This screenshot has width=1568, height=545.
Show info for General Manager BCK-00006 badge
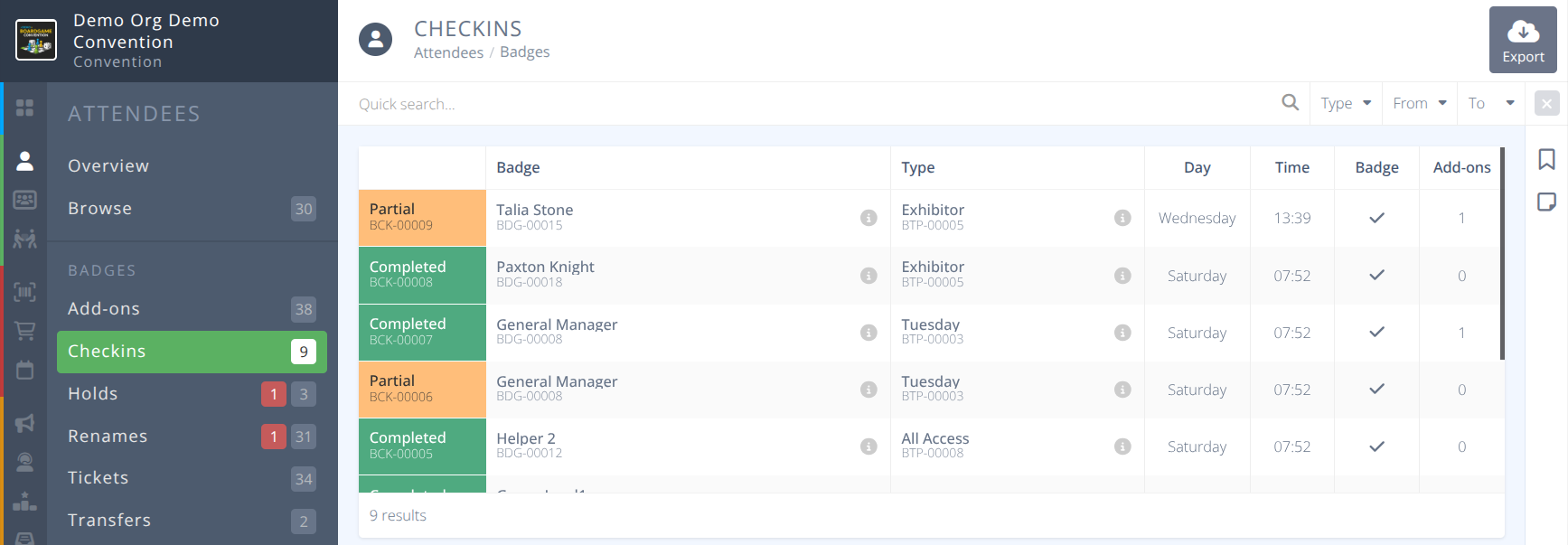(869, 390)
